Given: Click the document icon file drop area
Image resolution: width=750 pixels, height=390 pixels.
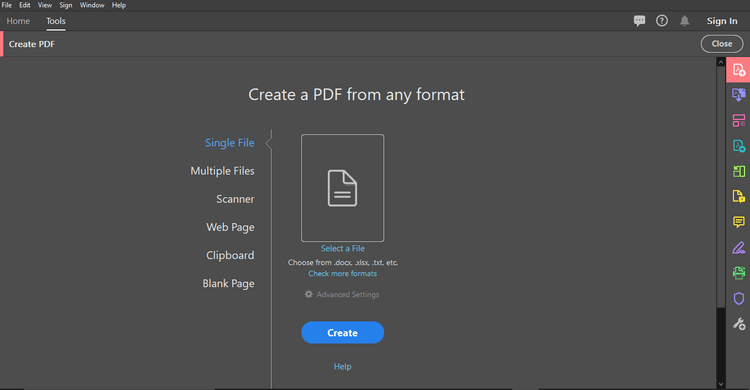Looking at the screenshot, I should click(x=342, y=188).
